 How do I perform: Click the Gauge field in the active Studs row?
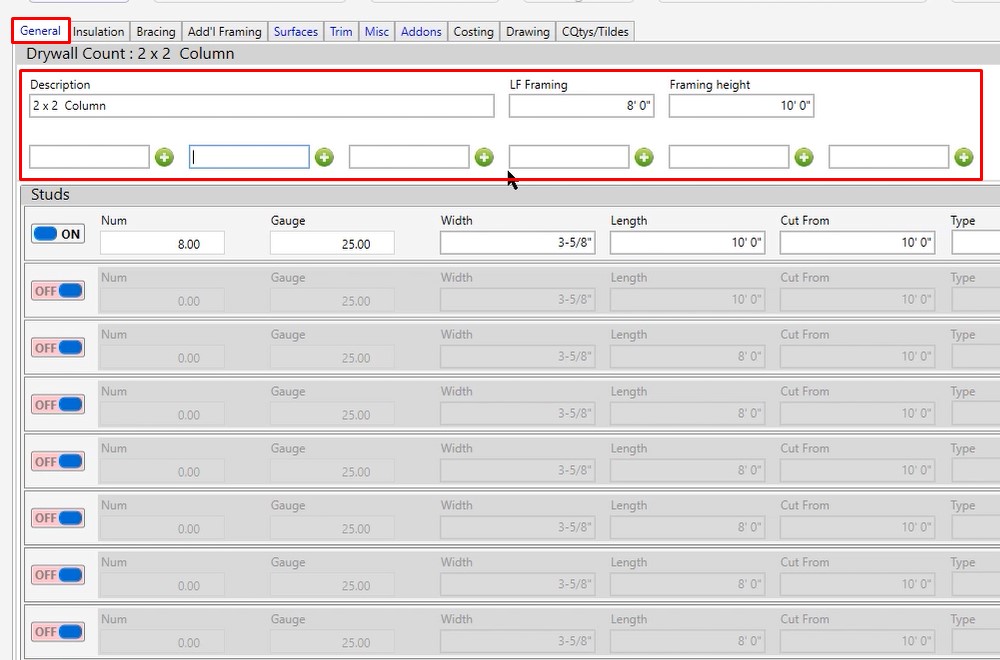point(332,243)
